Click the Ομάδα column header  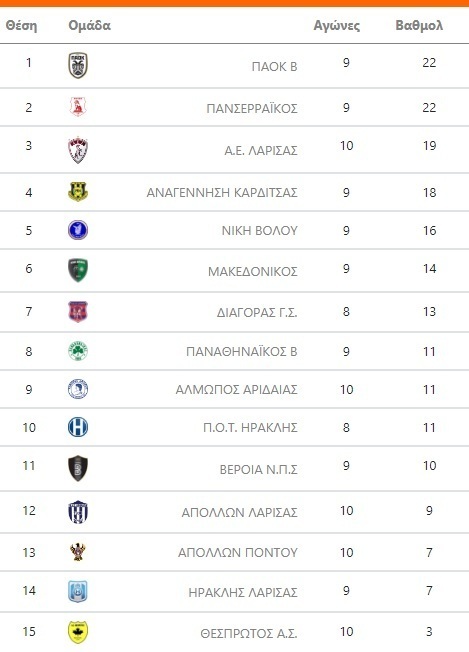(89, 25)
